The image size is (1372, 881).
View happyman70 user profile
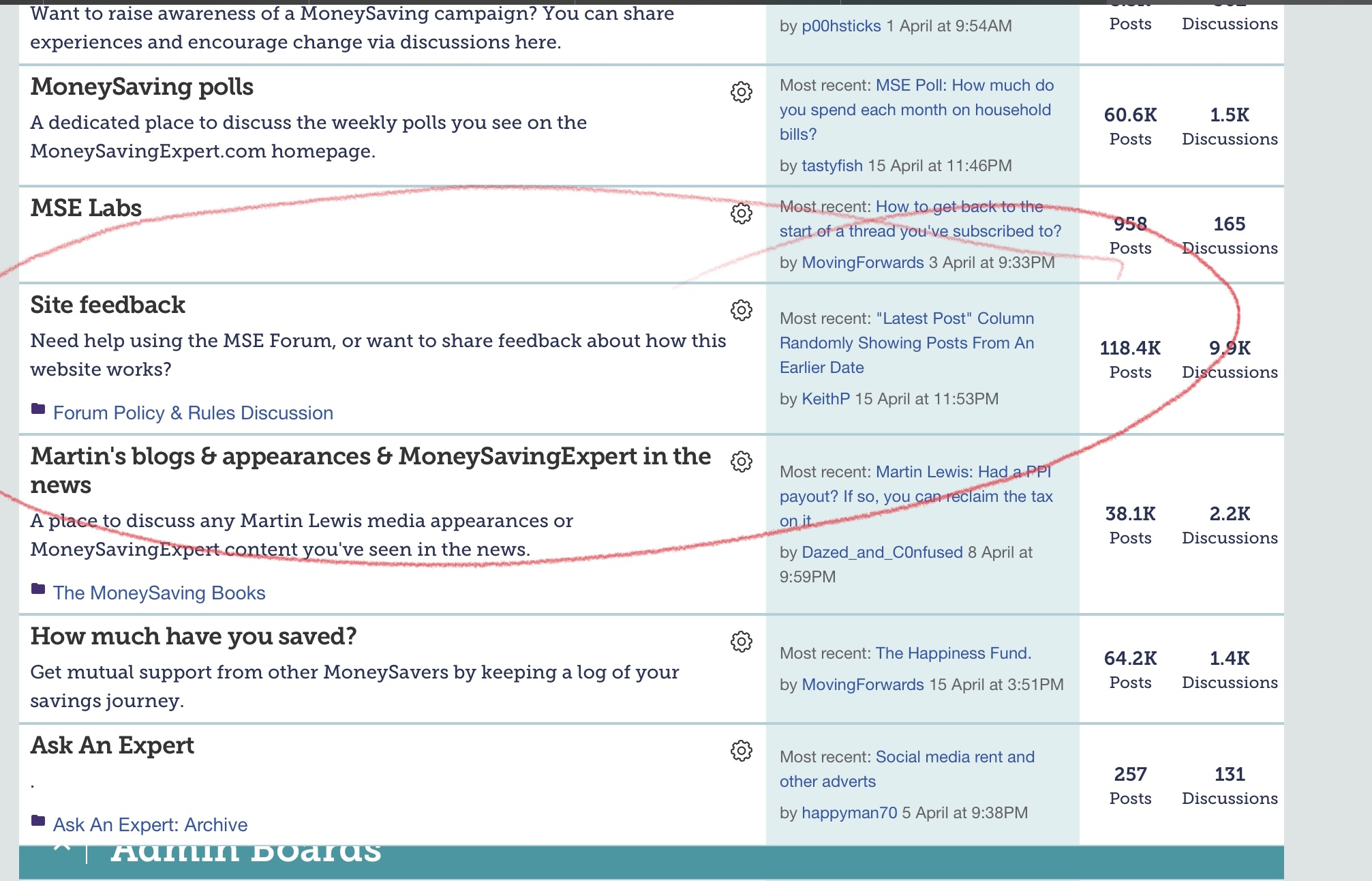849,813
